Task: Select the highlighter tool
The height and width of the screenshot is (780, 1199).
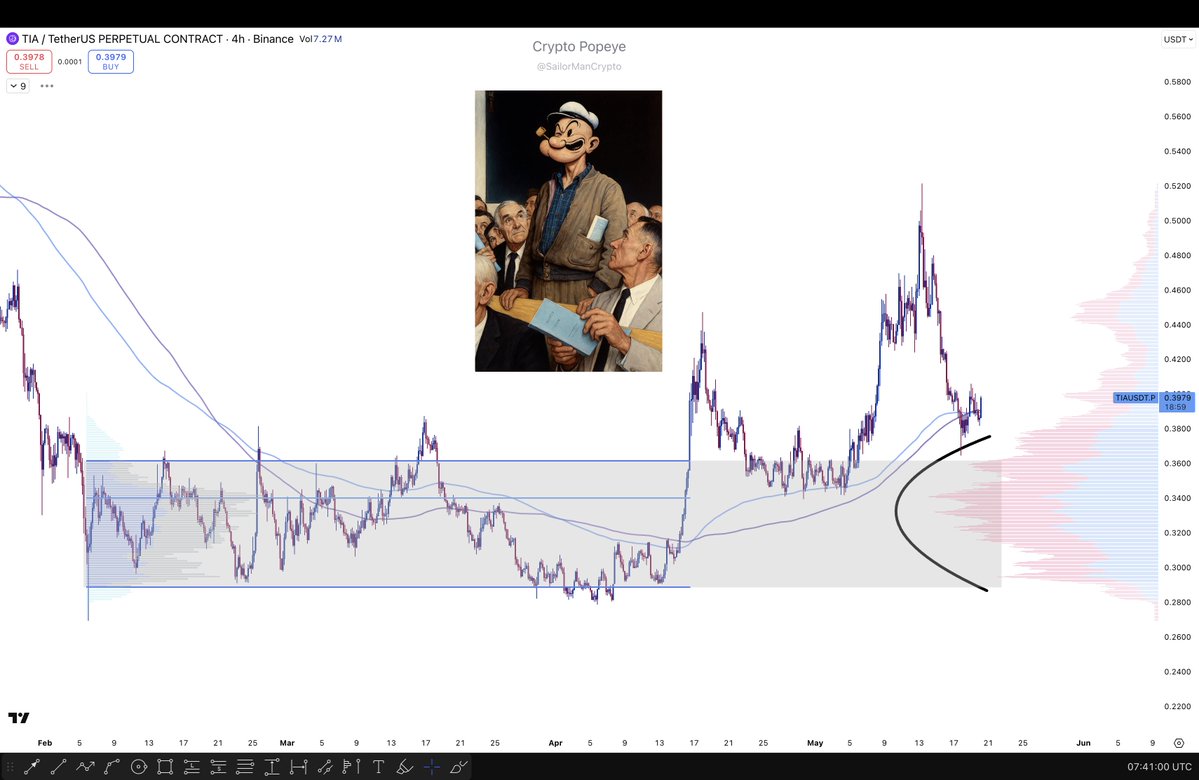Action: point(405,767)
